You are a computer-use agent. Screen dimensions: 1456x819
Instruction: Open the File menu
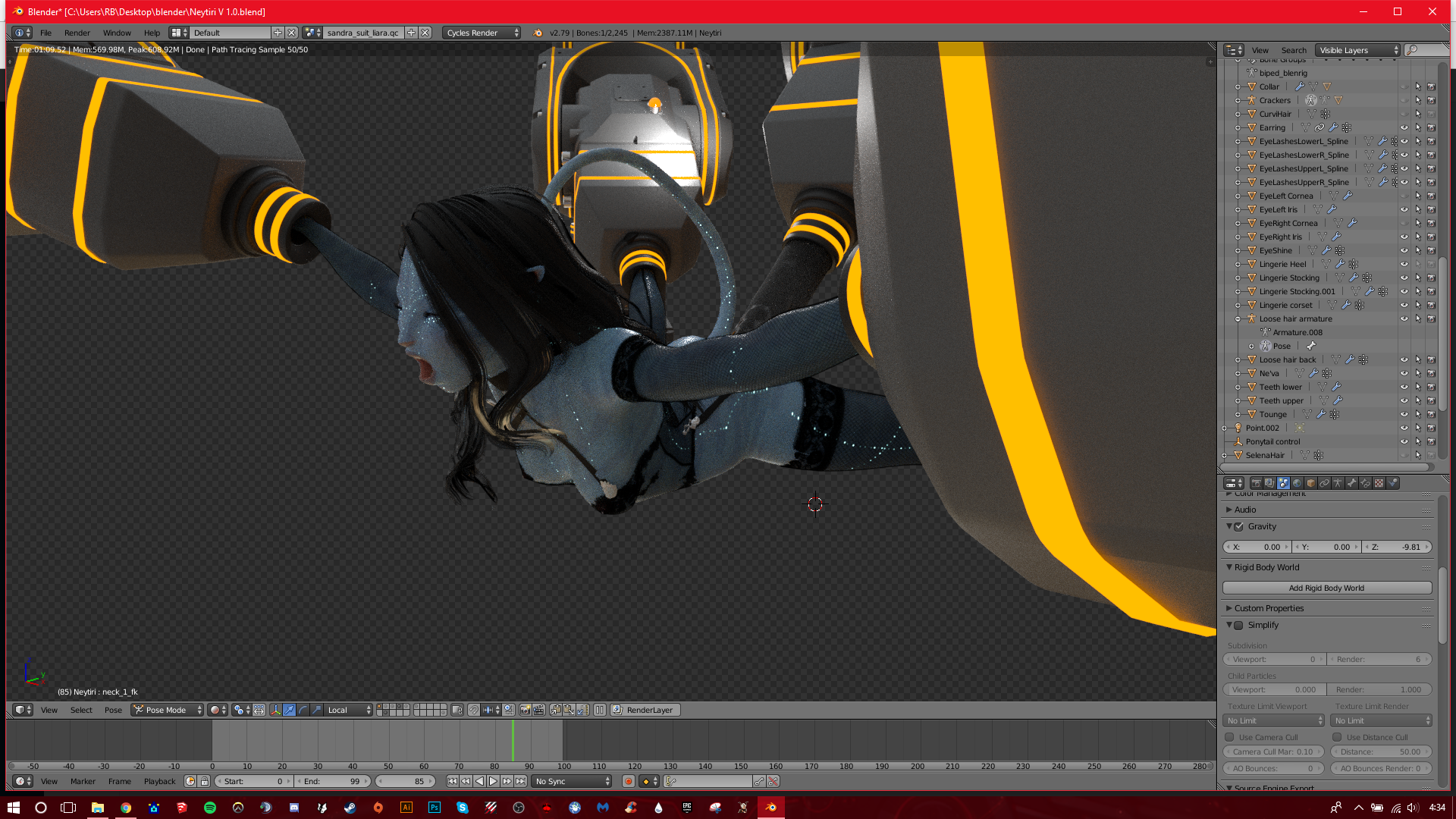point(45,33)
